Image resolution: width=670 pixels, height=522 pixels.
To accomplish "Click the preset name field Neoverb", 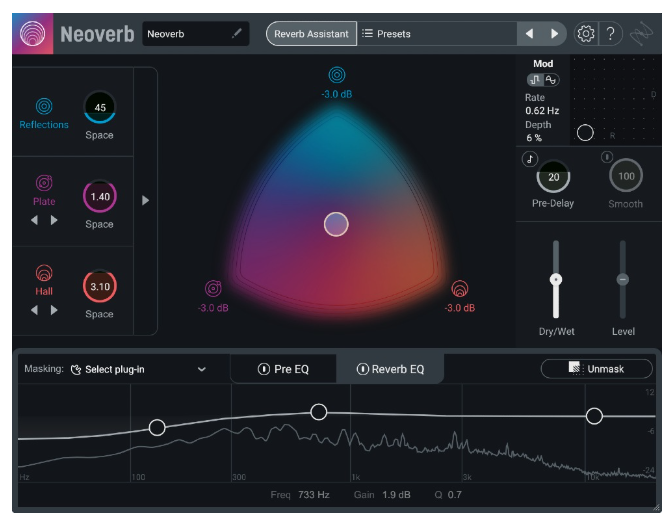I will 196,34.
